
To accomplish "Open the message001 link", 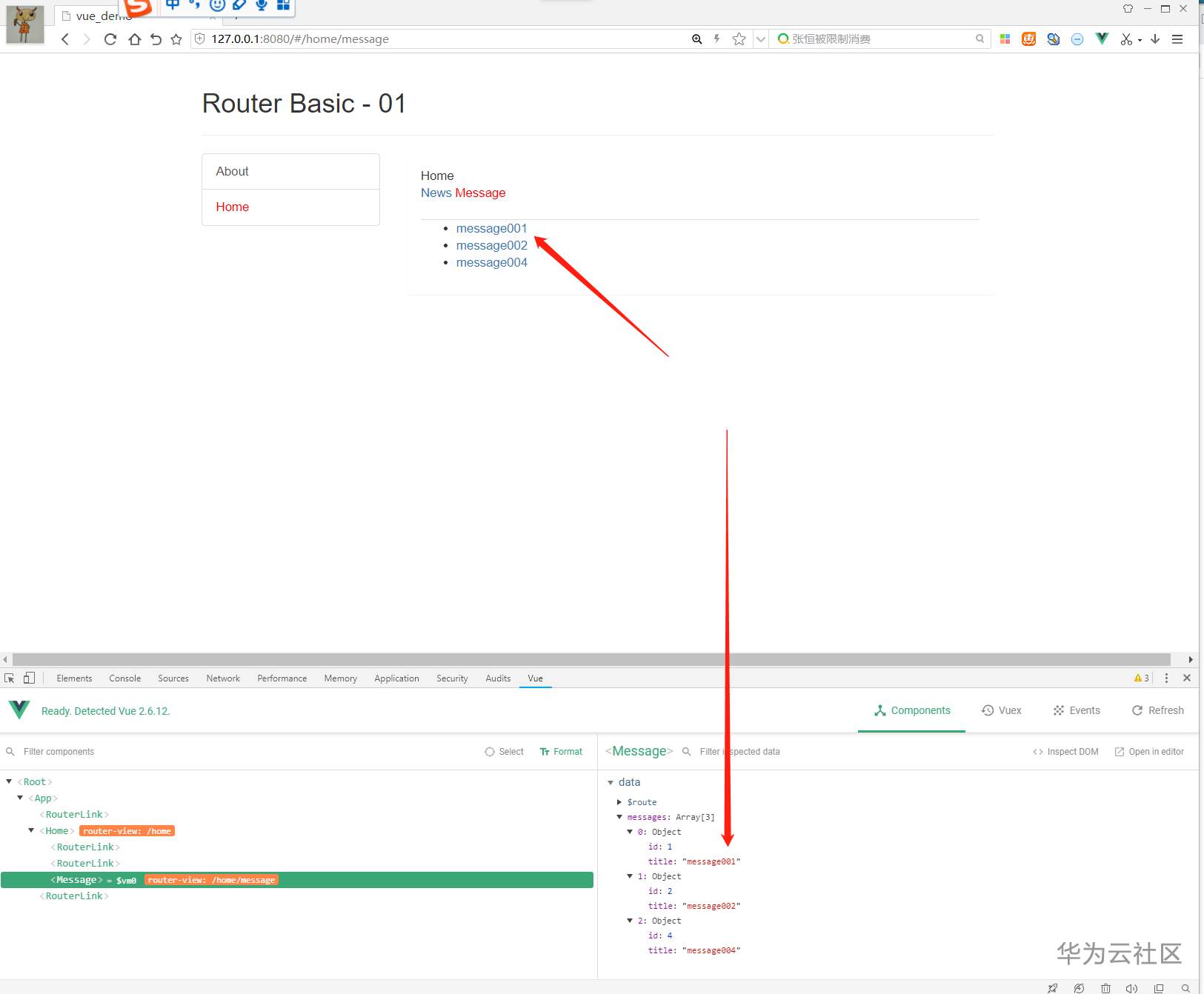I will tap(491, 228).
